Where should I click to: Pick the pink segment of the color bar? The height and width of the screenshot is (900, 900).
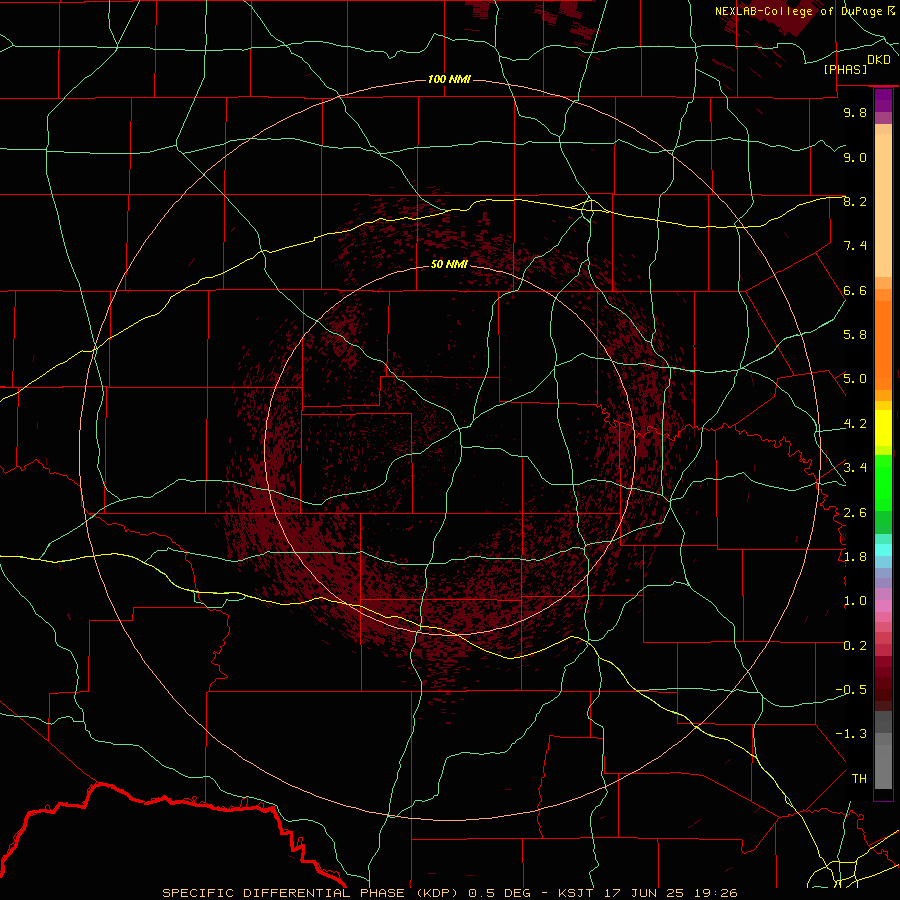point(883,606)
